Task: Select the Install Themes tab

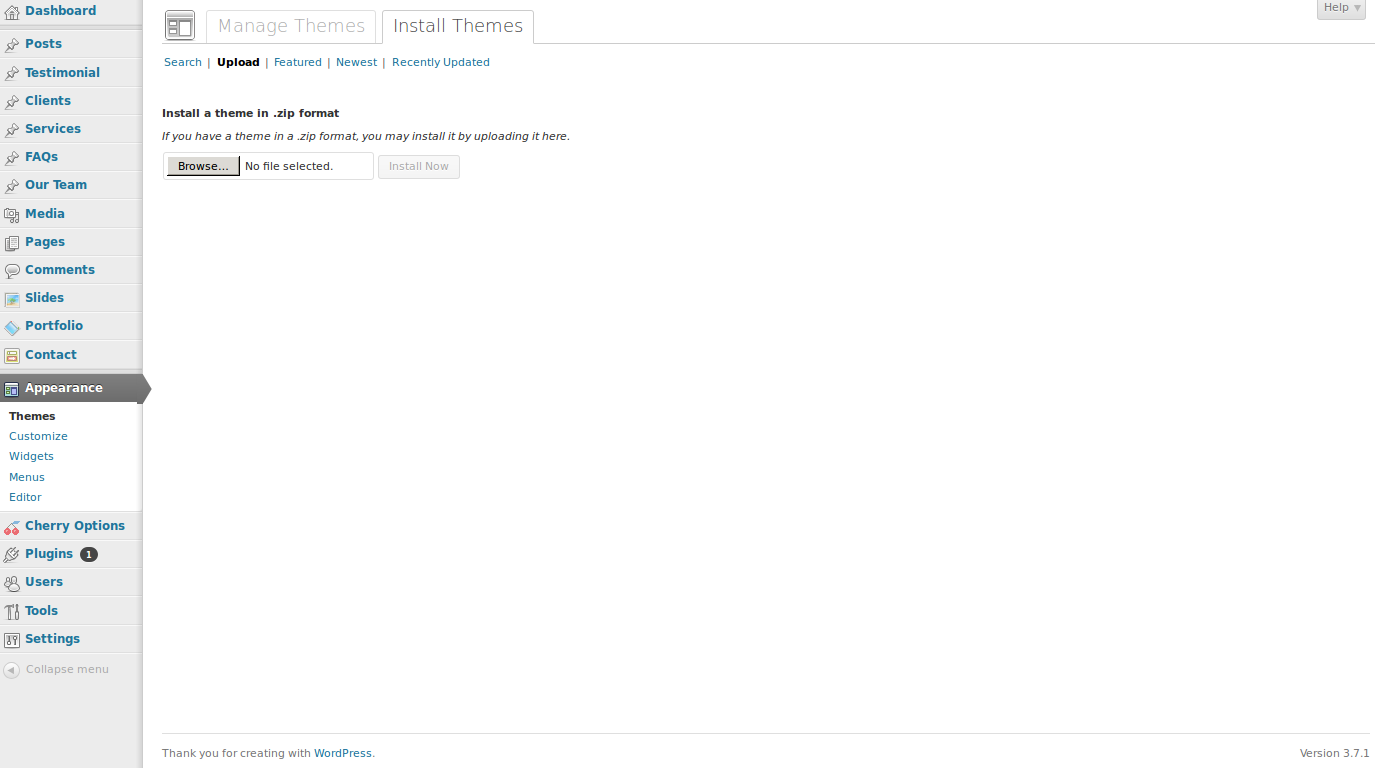Action: [458, 26]
